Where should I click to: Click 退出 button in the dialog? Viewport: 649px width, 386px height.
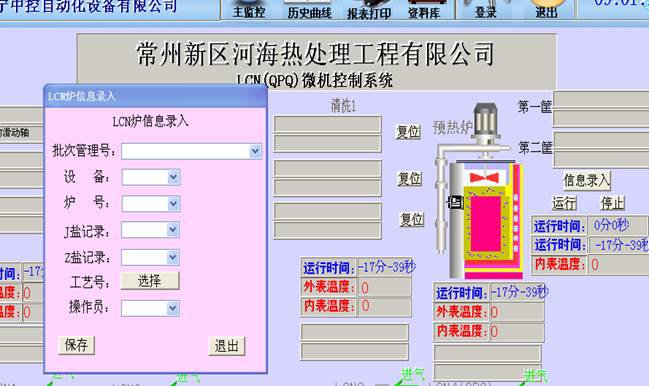[226, 346]
